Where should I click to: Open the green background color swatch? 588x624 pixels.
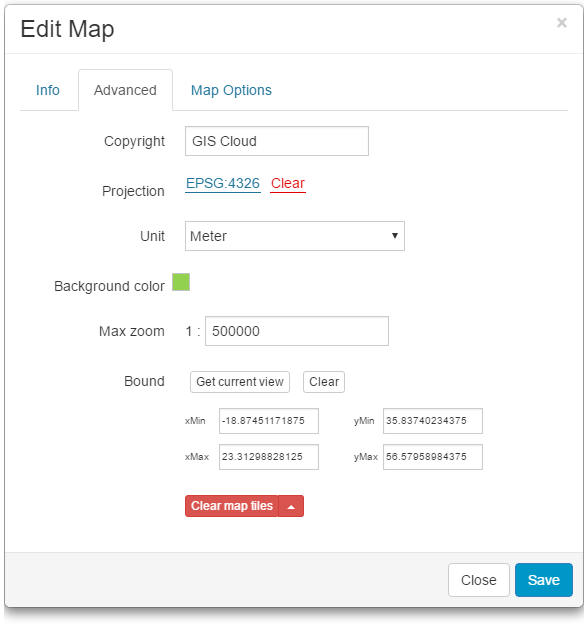point(181,282)
